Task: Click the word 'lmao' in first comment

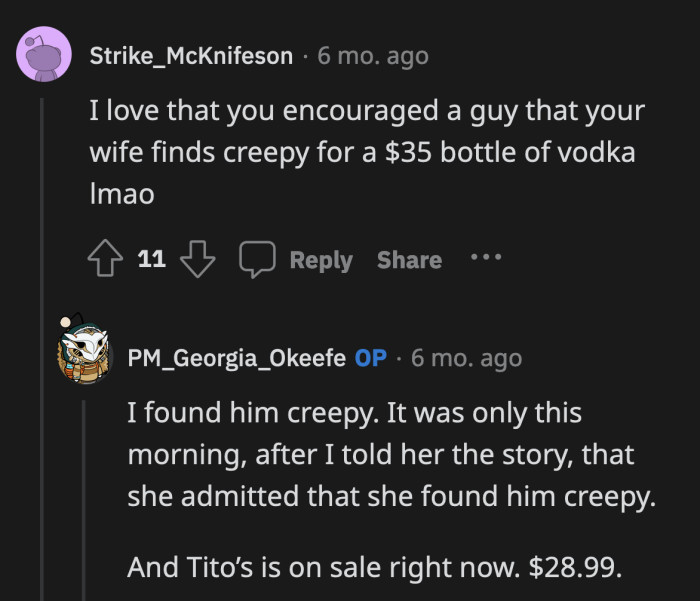Action: coord(122,195)
